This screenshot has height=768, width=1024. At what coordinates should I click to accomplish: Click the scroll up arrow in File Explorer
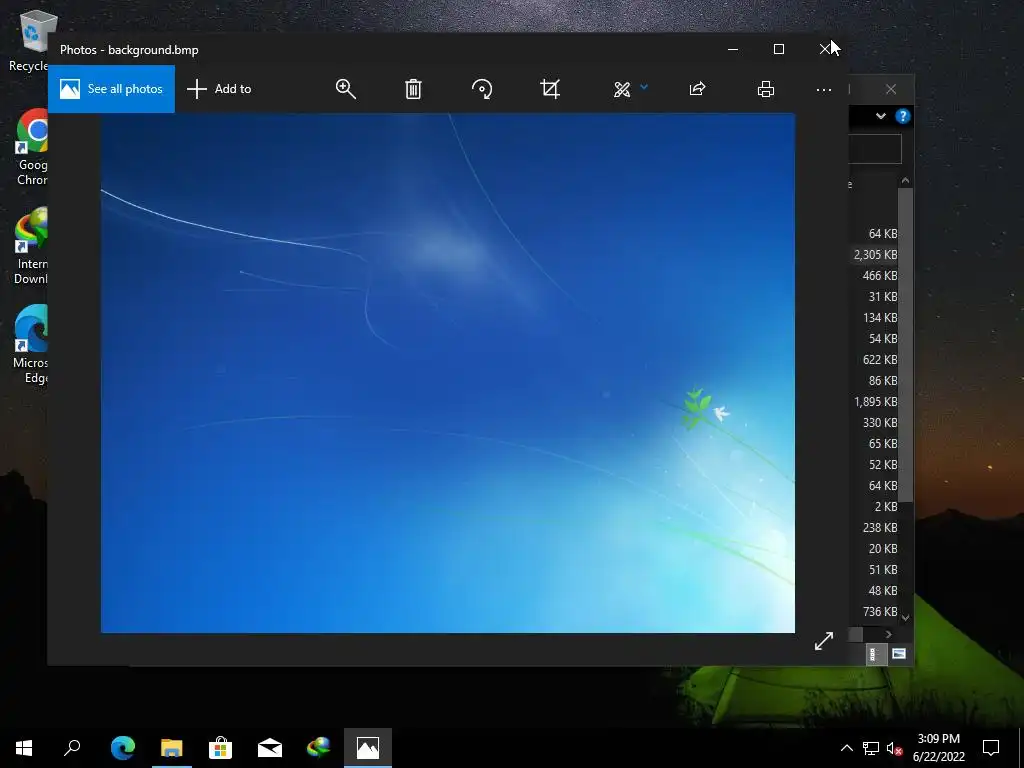[905, 180]
